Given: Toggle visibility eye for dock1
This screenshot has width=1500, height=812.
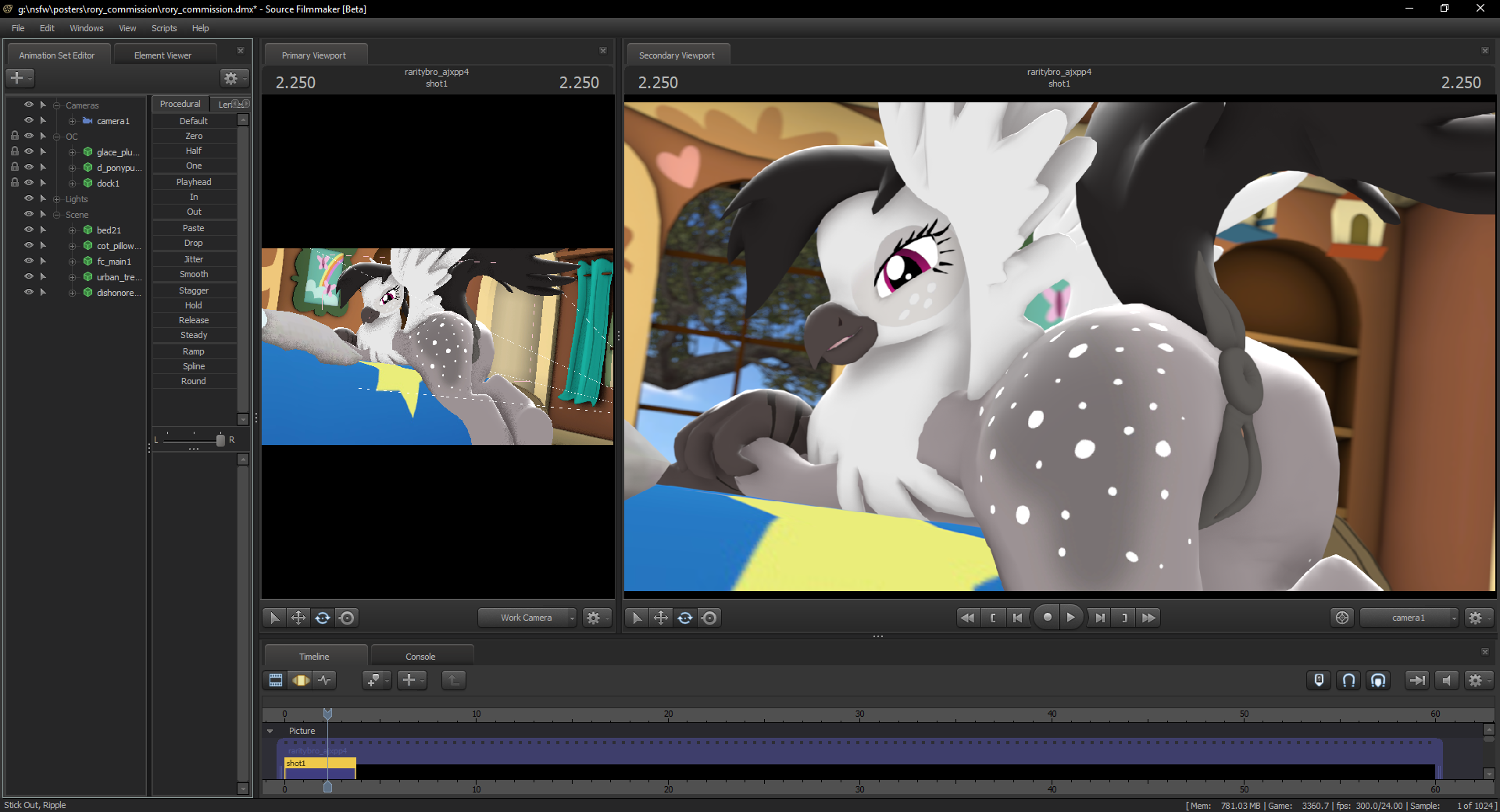Looking at the screenshot, I should click(x=29, y=183).
